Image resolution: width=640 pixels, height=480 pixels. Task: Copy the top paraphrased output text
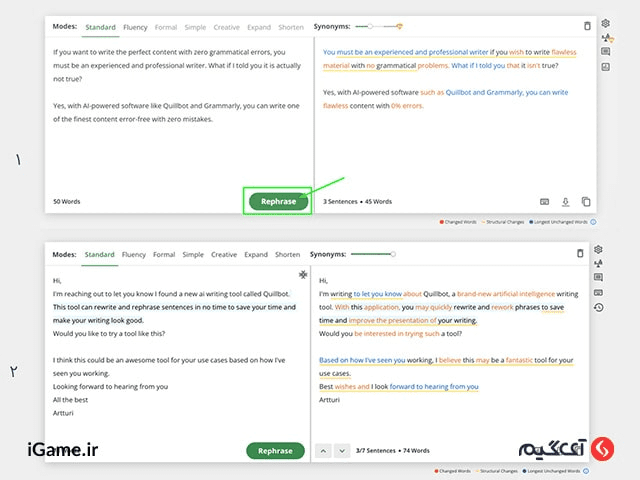[x=587, y=201]
